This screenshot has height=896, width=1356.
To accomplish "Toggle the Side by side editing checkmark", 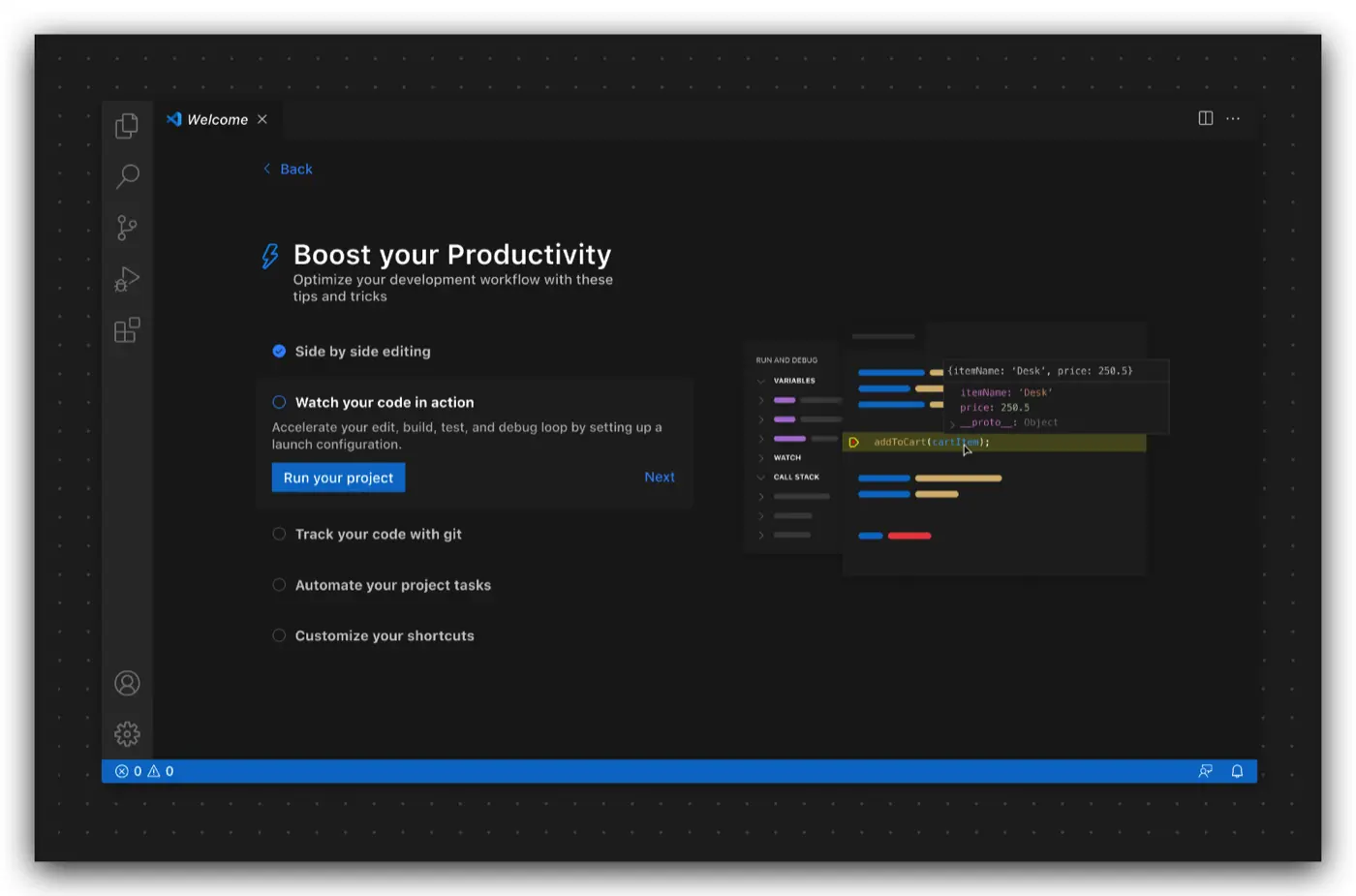I will [279, 351].
